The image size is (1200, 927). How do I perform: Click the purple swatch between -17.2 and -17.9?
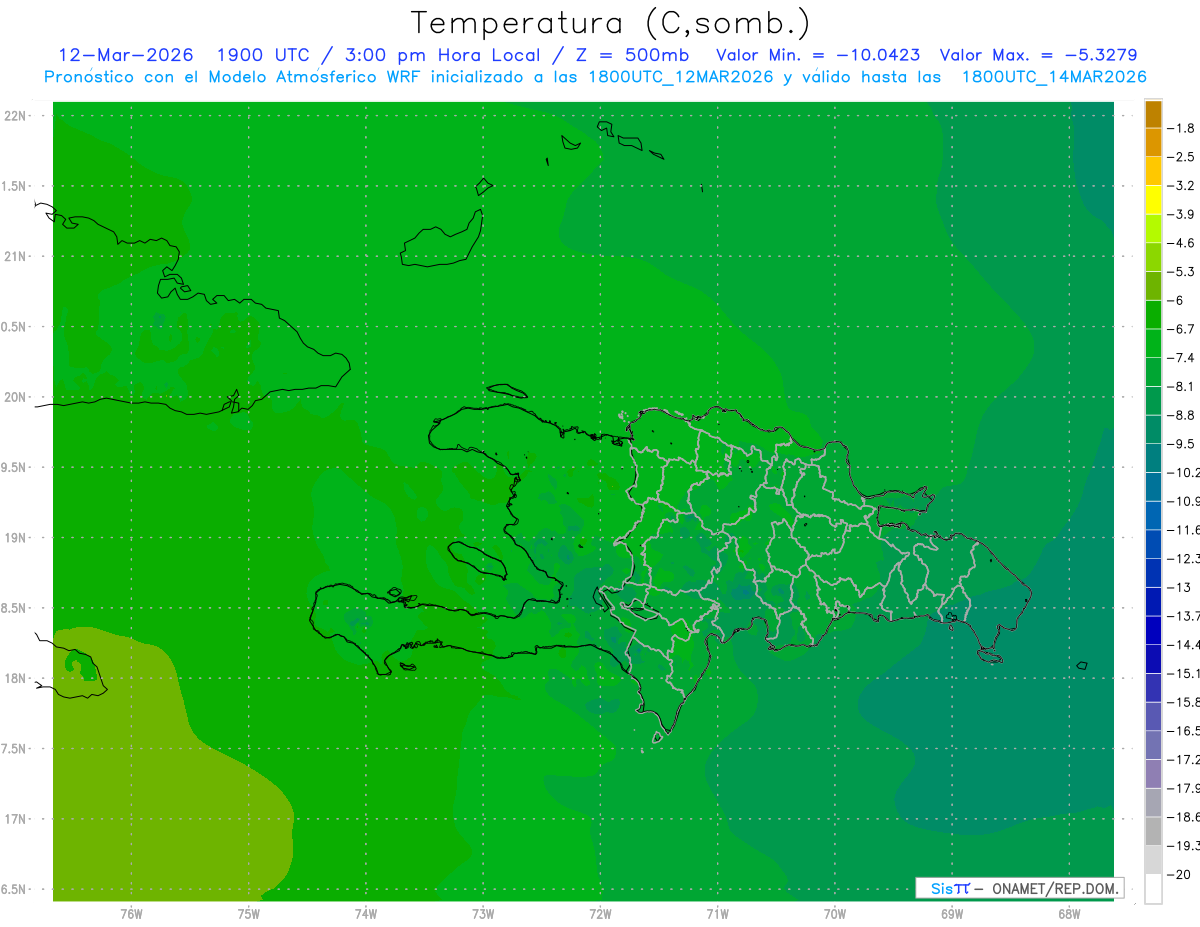pos(1153,773)
